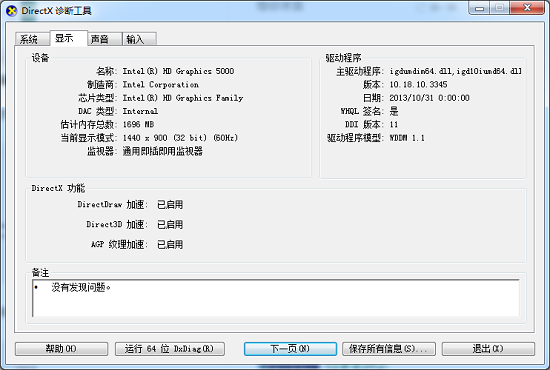
Task: Click the 备注 group label
Action: click(40, 273)
